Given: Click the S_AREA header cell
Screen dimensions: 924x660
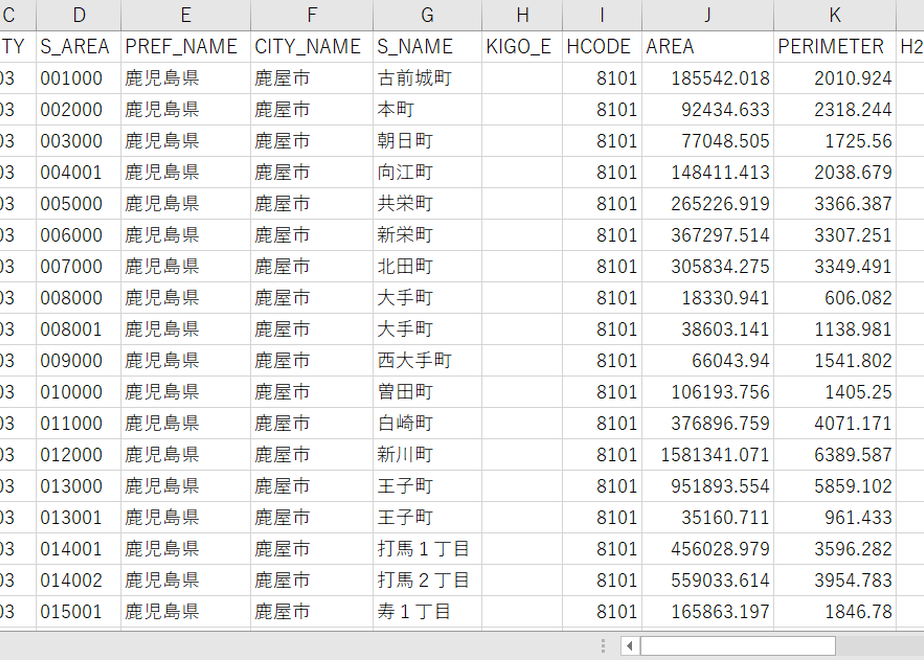Looking at the screenshot, I should pos(78,47).
